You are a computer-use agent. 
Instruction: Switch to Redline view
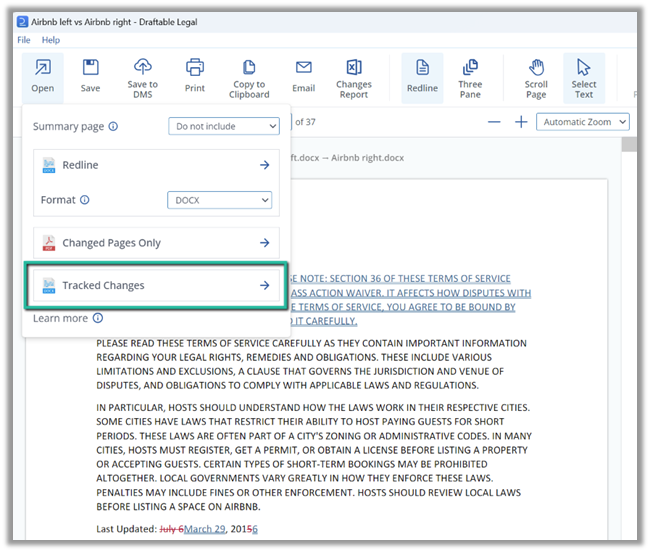click(422, 77)
